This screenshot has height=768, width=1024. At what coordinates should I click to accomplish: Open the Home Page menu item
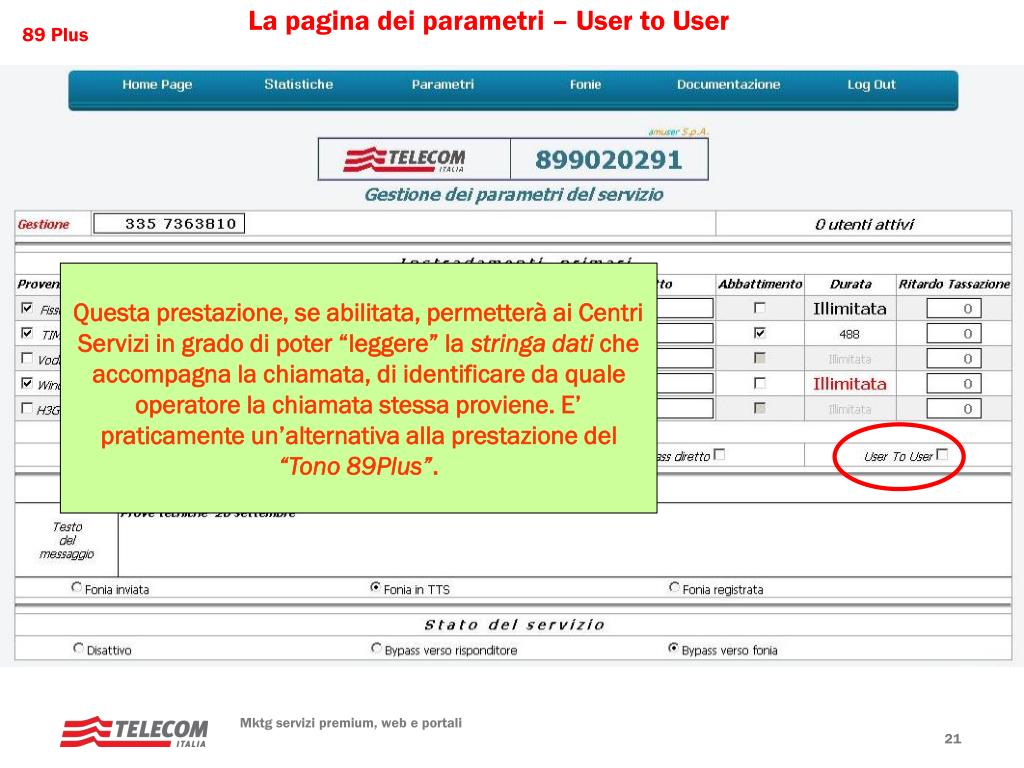pyautogui.click(x=157, y=84)
